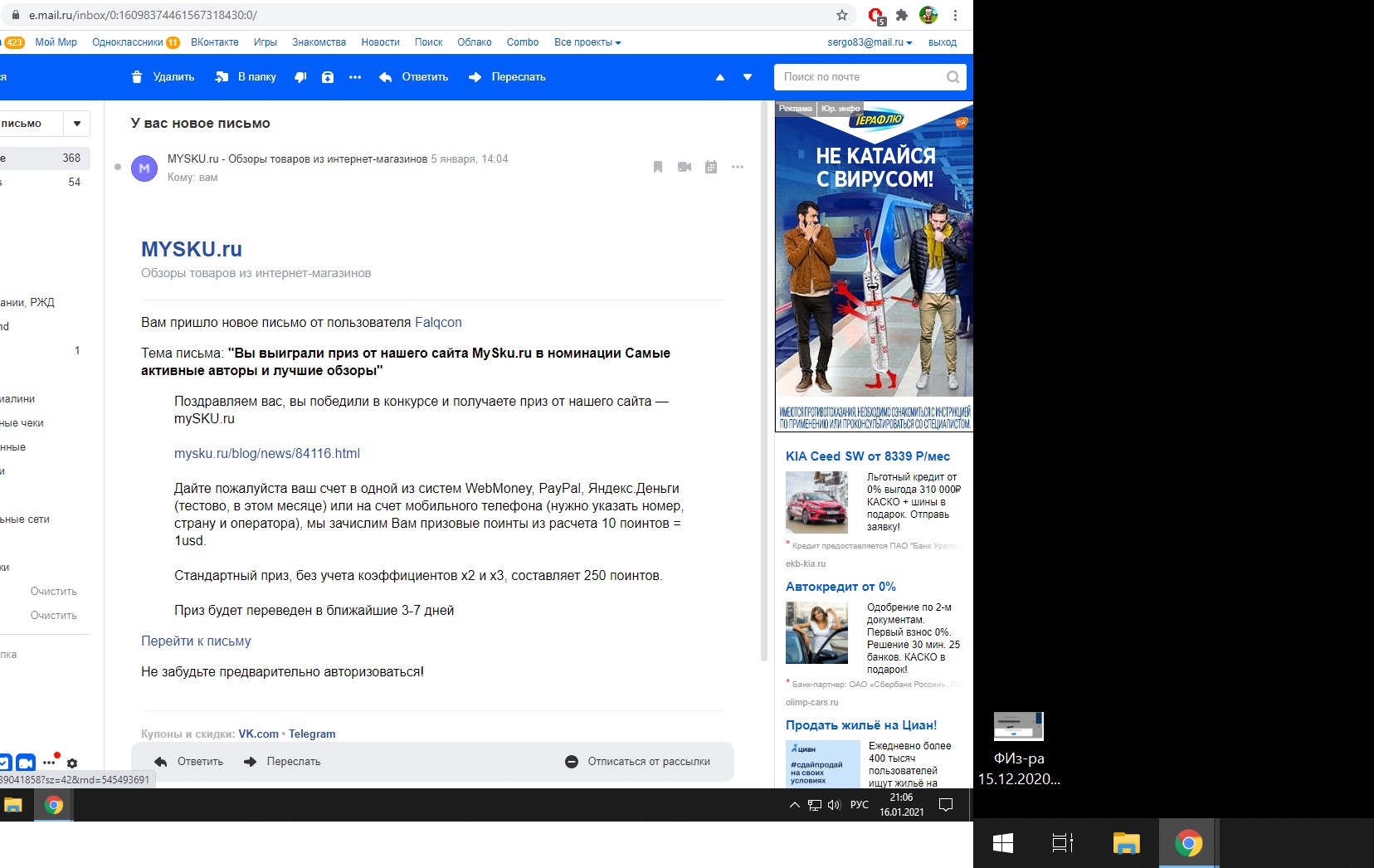The height and width of the screenshot is (868, 1374).
Task: Open the sergo83@mail.ru account dropdown
Action: pos(870,42)
